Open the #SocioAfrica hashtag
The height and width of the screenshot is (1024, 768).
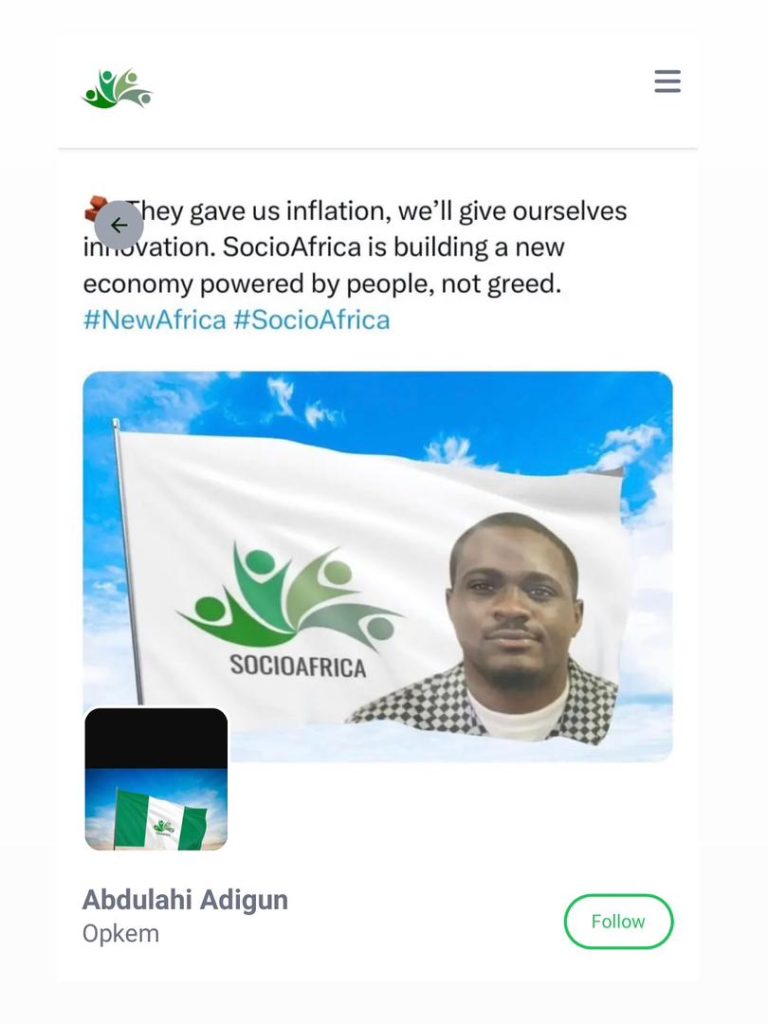(312, 320)
